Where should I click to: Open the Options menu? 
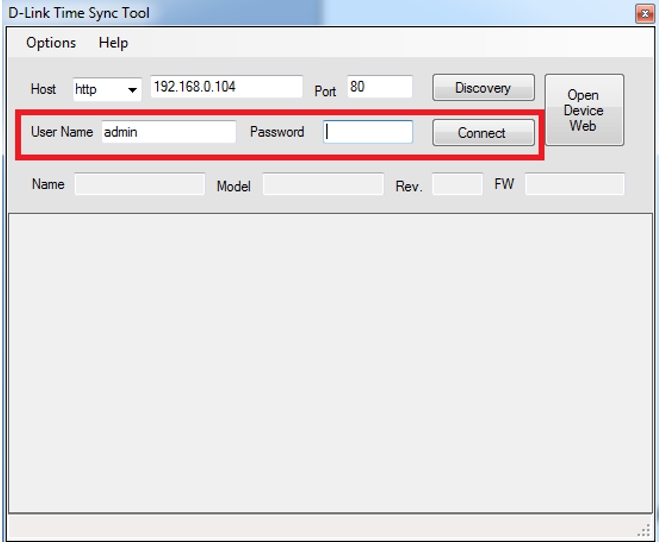pos(51,43)
